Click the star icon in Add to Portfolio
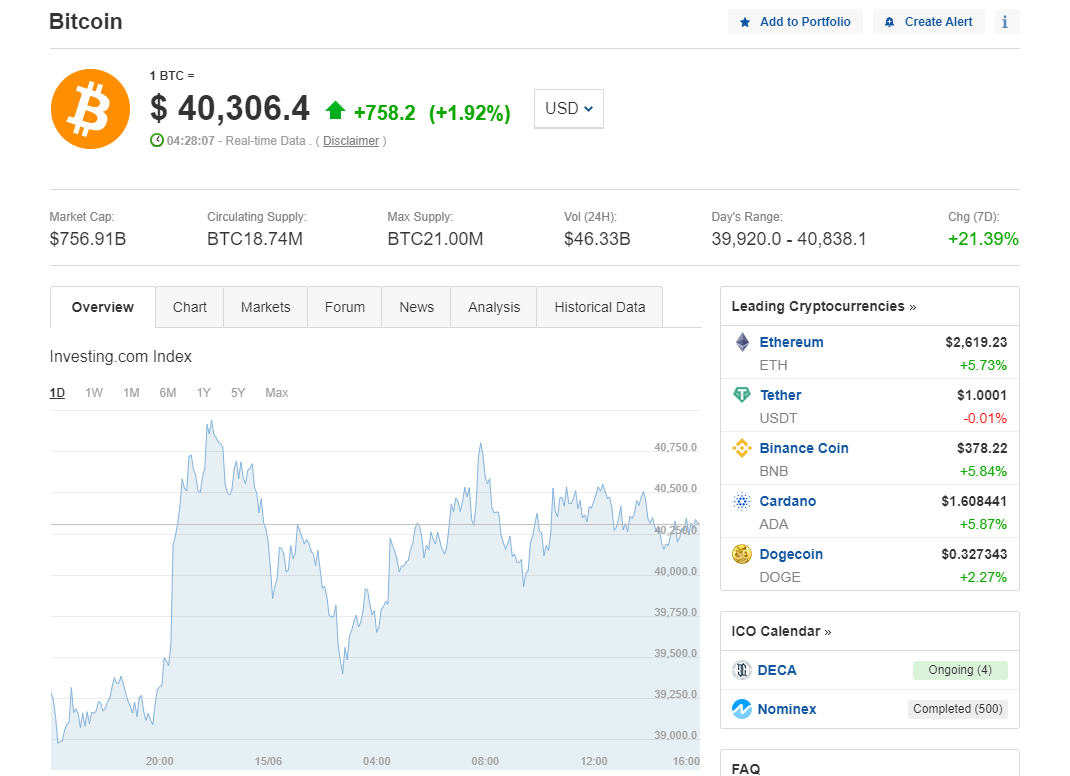The height and width of the screenshot is (776, 1070). click(x=745, y=23)
